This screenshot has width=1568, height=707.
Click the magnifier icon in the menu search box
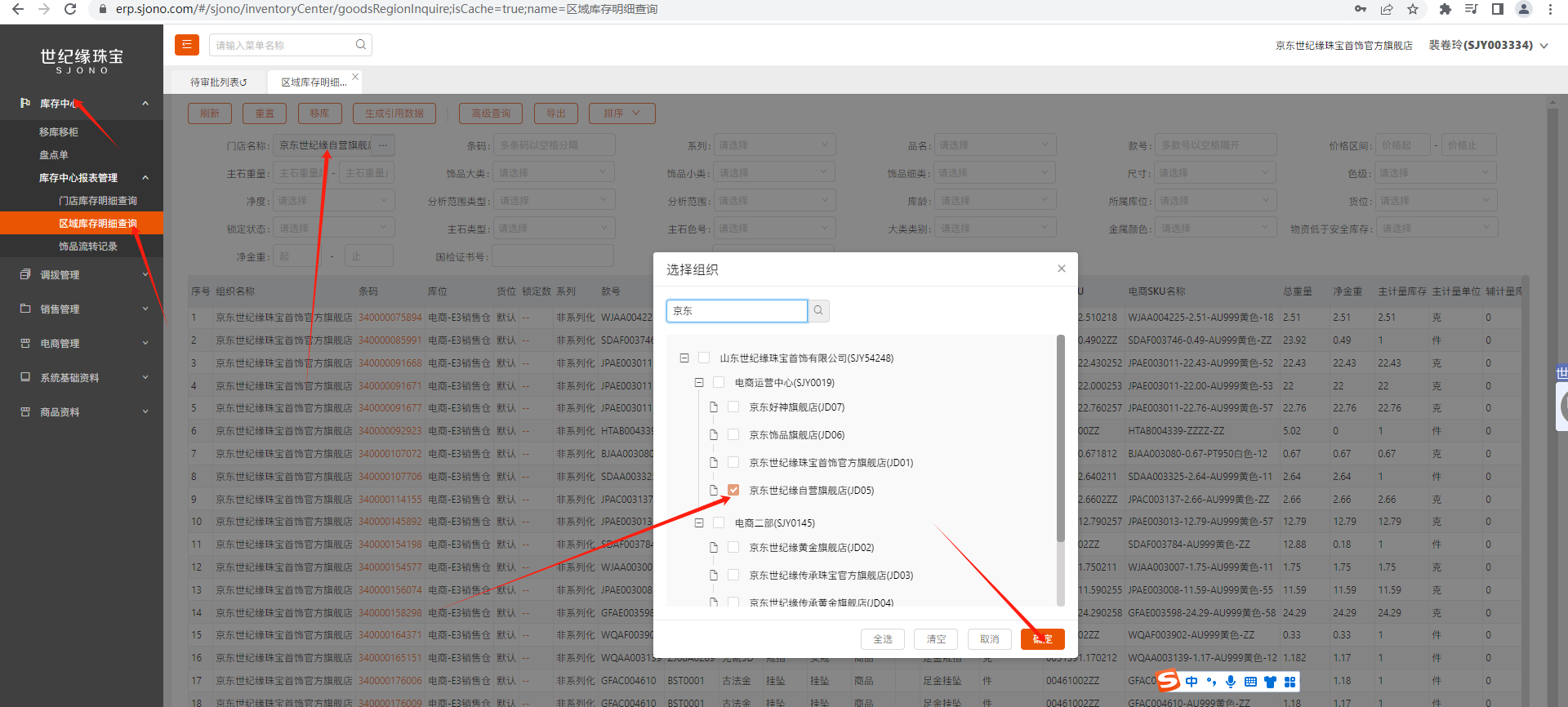tap(360, 45)
